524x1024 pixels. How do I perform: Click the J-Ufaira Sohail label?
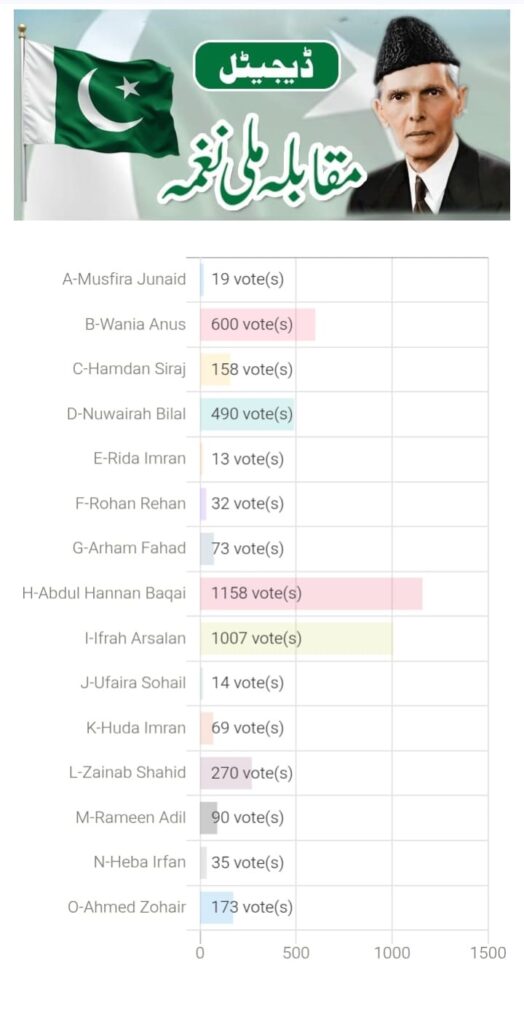133,683
